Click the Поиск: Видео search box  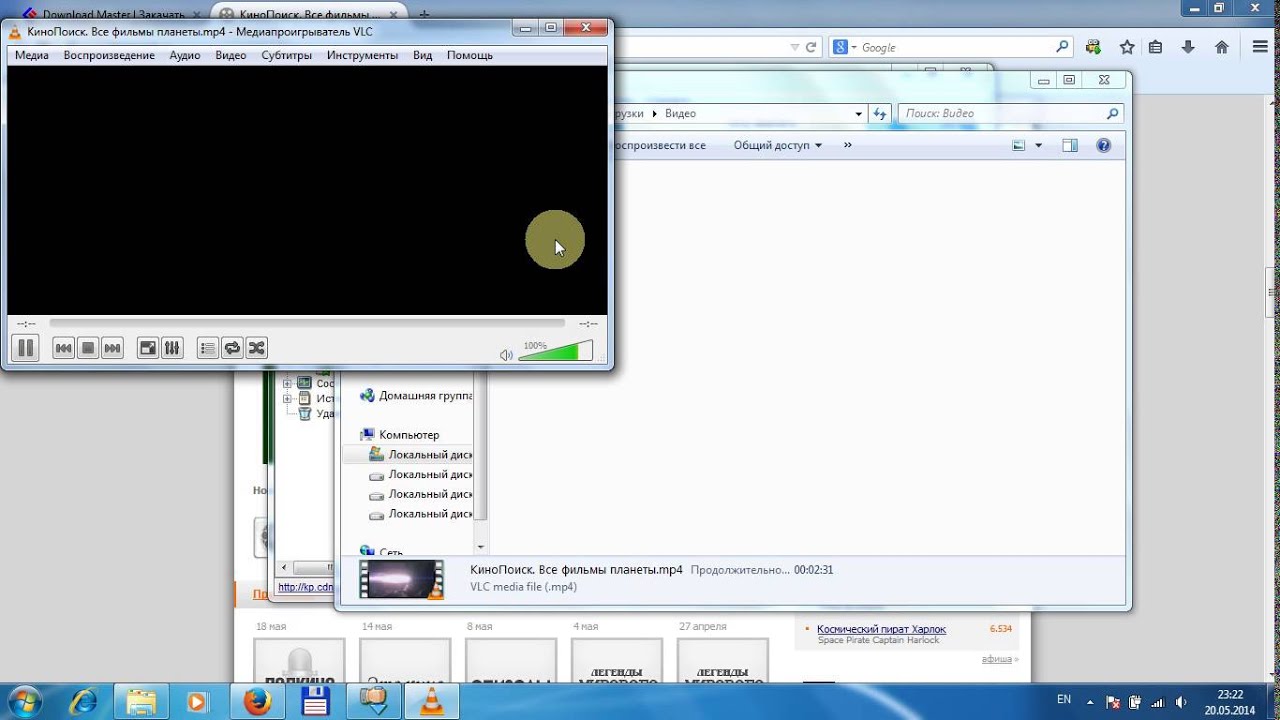(1010, 114)
